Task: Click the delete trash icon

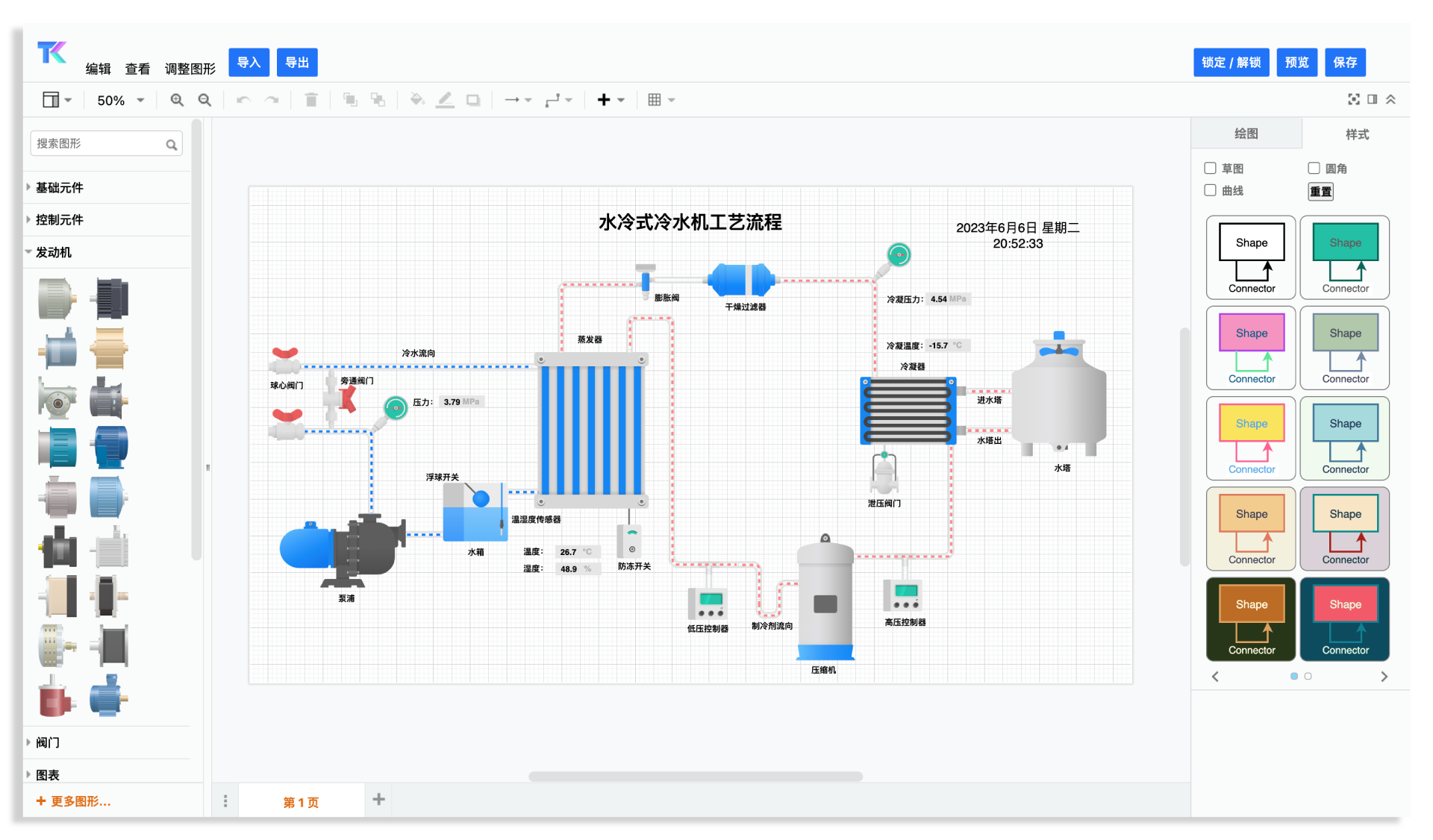Action: (x=311, y=100)
